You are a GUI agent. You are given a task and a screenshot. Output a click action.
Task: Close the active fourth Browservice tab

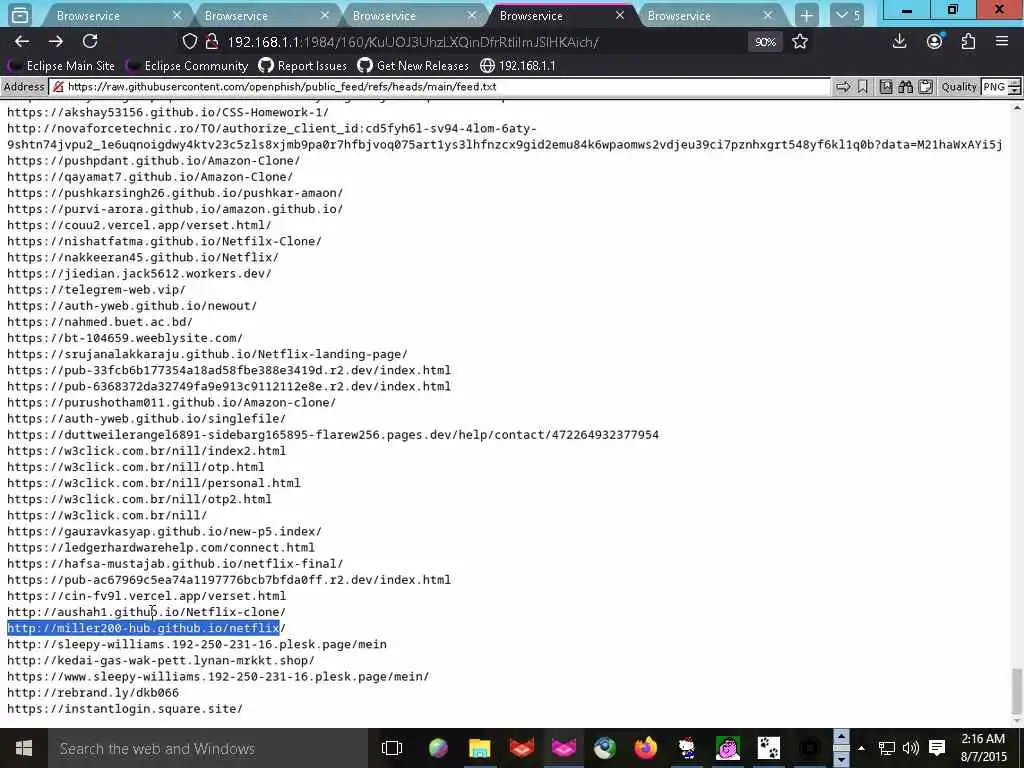coord(620,15)
